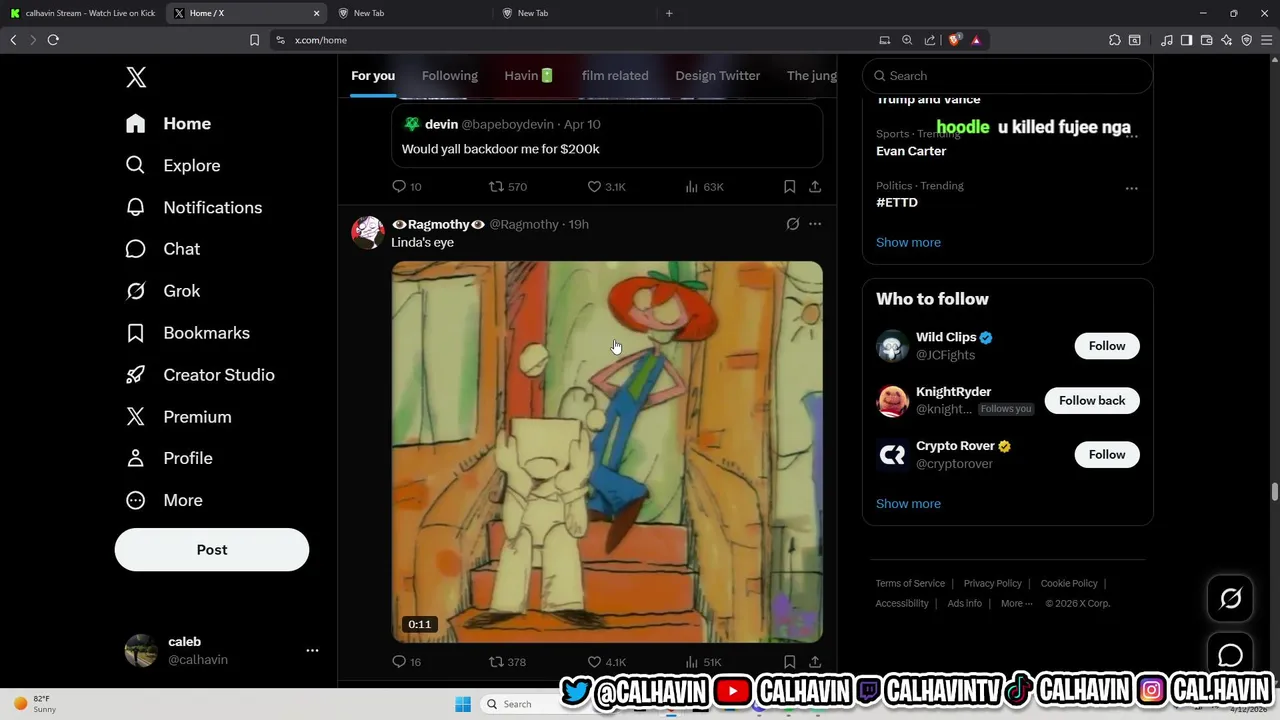Like the post with 3.1K likes
This screenshot has width=1280, height=720.
click(x=606, y=187)
